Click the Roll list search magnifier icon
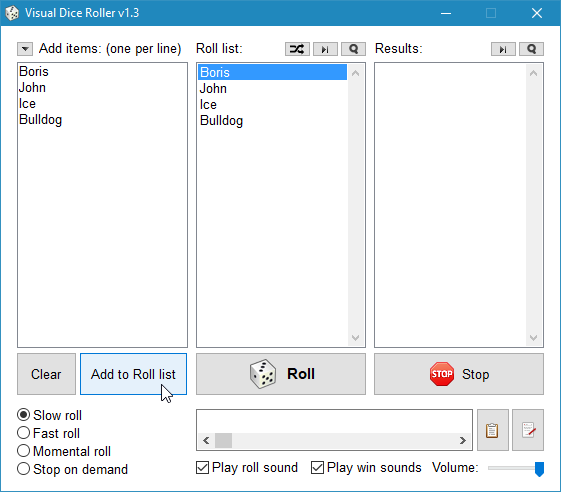 click(x=353, y=49)
